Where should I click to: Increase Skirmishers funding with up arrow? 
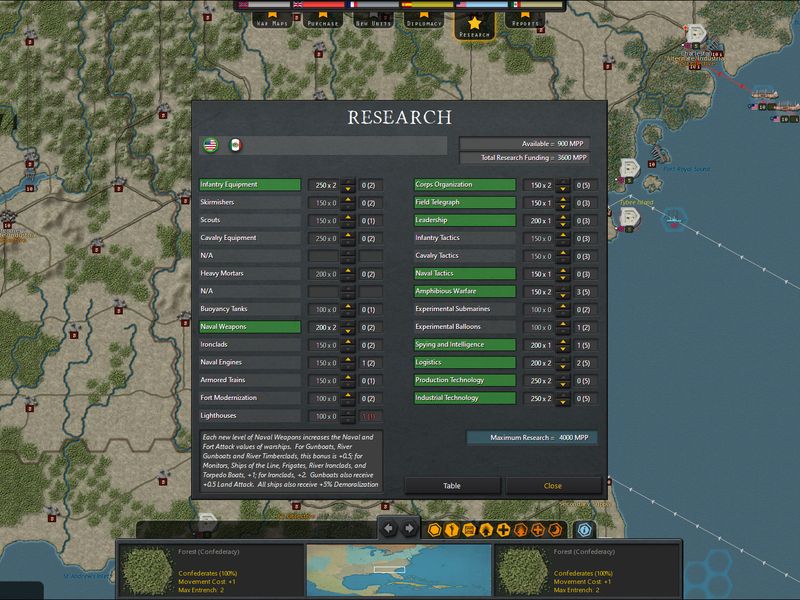tap(348, 199)
